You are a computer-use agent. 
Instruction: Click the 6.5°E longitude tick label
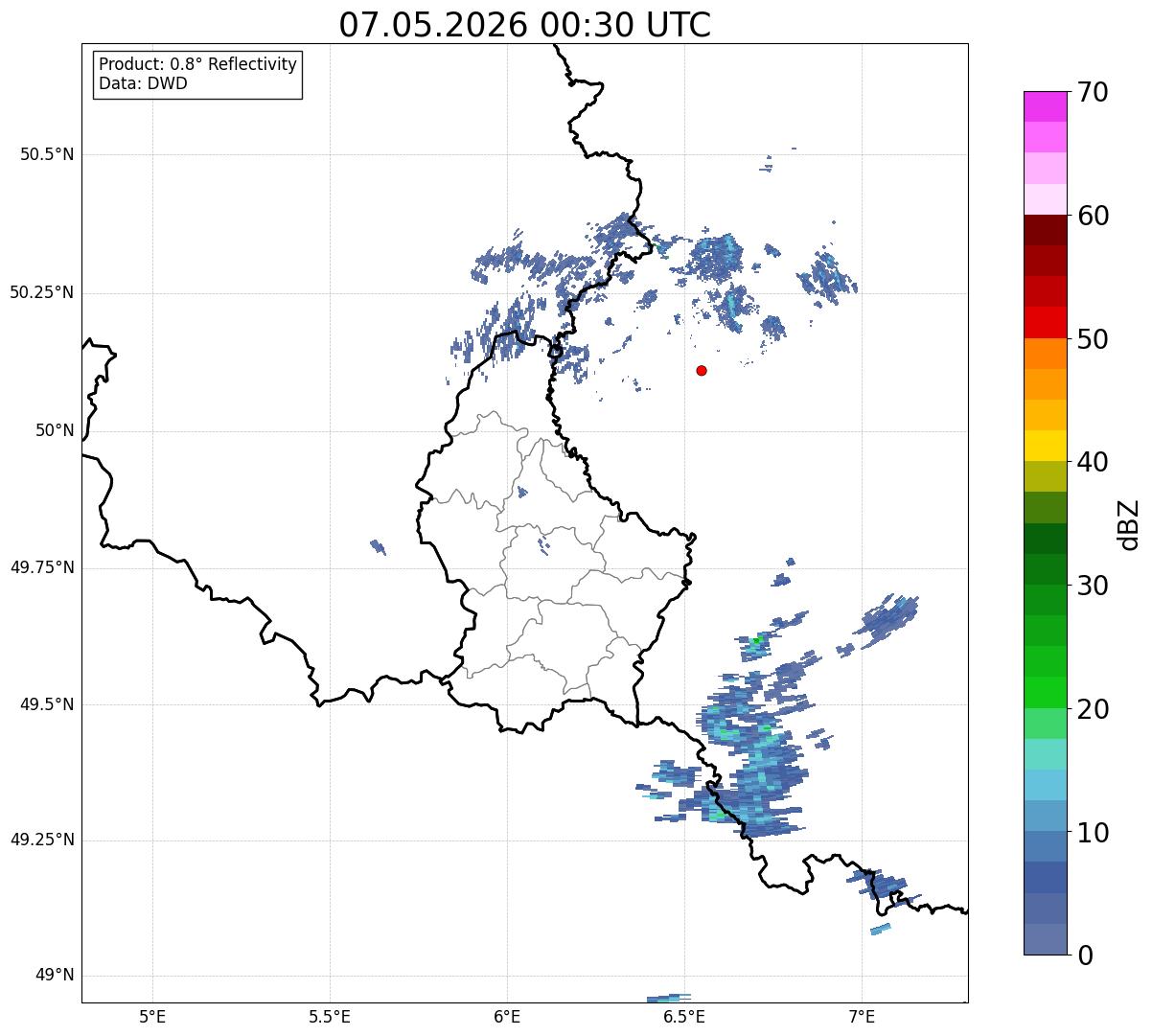(x=684, y=1015)
